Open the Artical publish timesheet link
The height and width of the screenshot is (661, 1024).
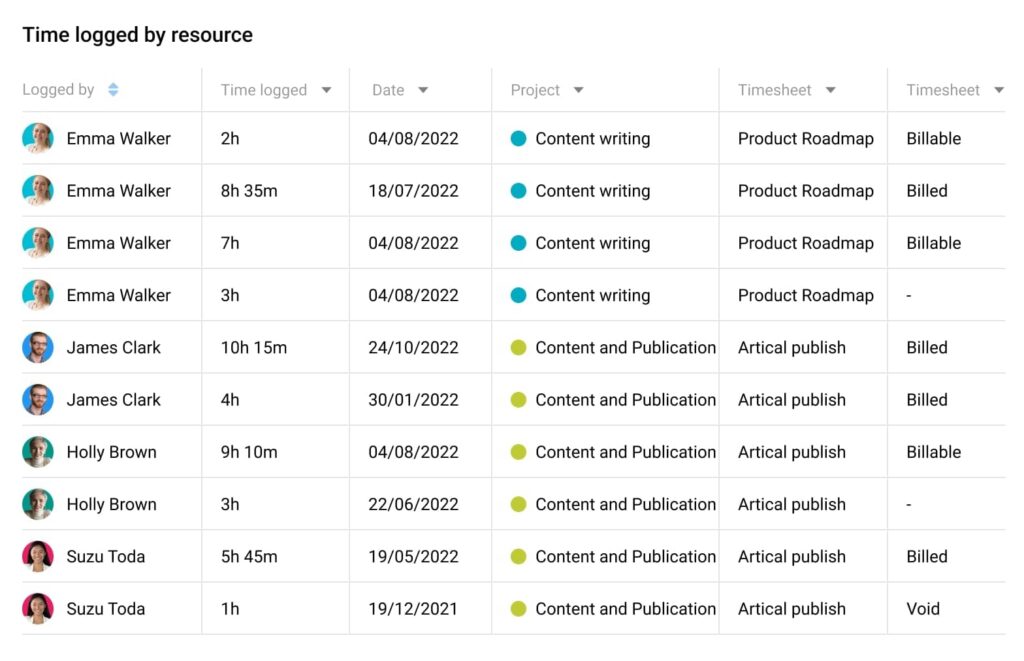point(791,347)
